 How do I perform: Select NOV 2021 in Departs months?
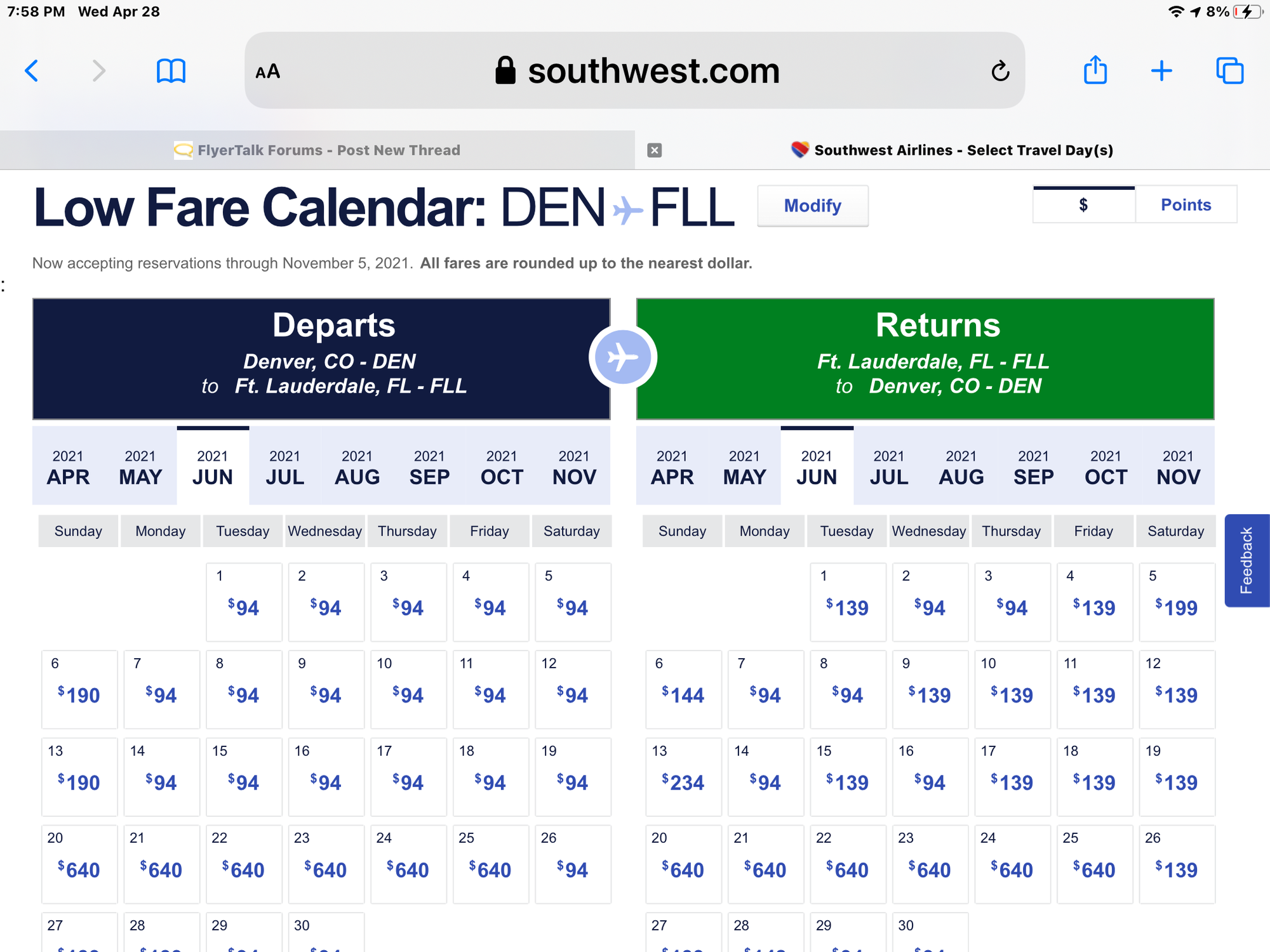point(574,466)
